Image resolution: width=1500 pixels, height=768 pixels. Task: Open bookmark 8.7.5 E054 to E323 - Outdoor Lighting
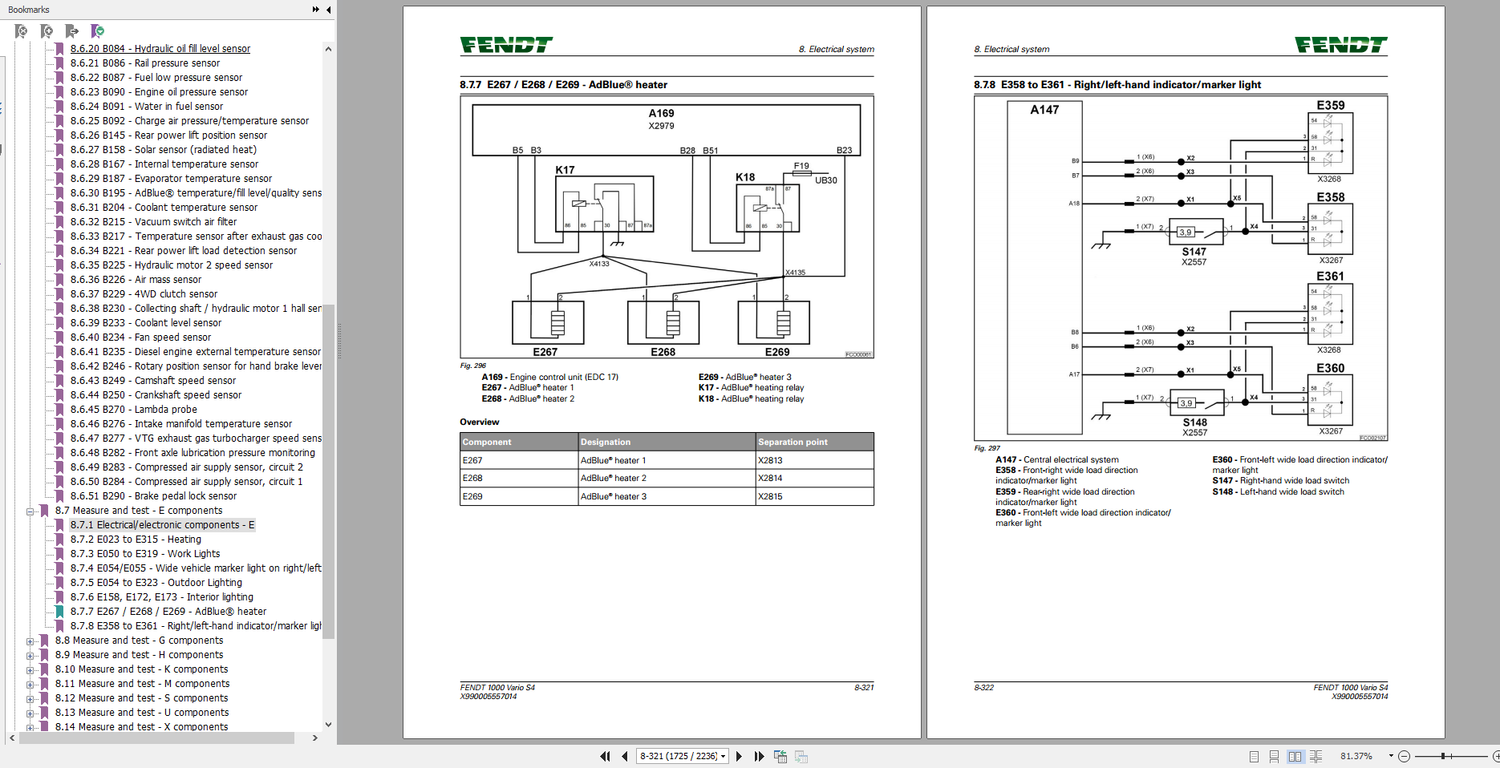(x=156, y=583)
